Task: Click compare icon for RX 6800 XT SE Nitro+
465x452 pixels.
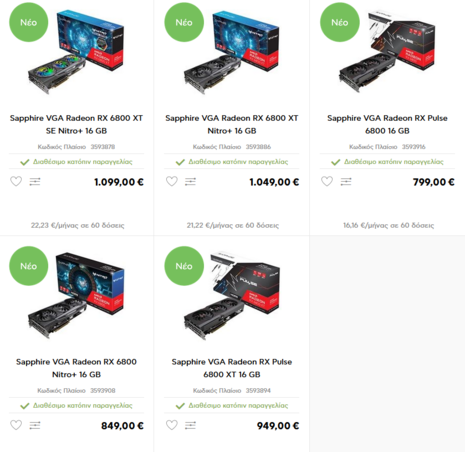Action: click(x=35, y=182)
